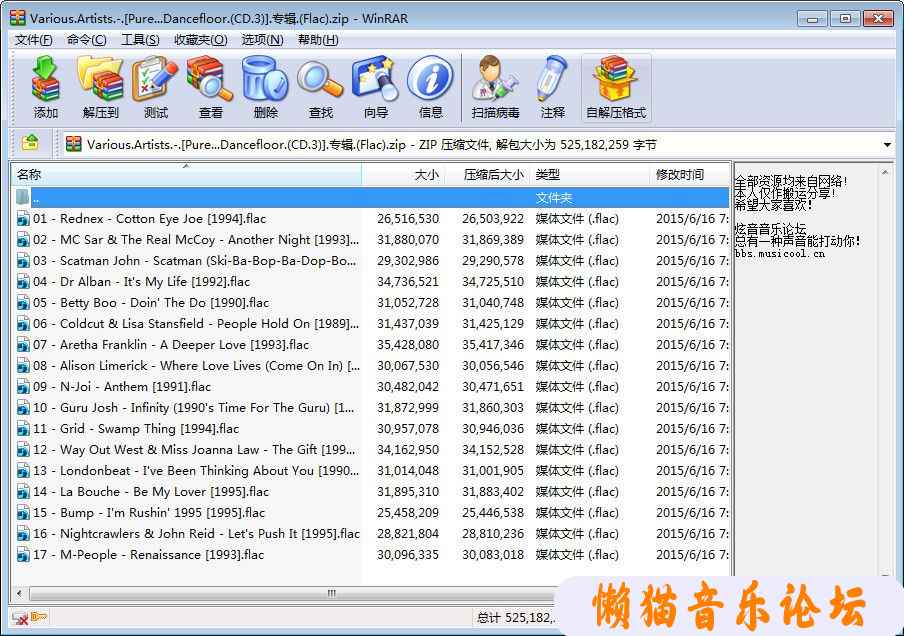Click bbs.musicool.cn in comment panel
This screenshot has height=636, width=904.
(x=779, y=254)
